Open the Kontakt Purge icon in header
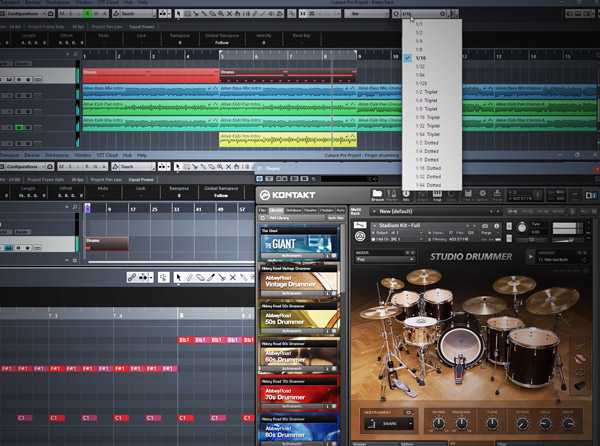Screen dimensions: 600x446 pyautogui.click(x=497, y=195)
